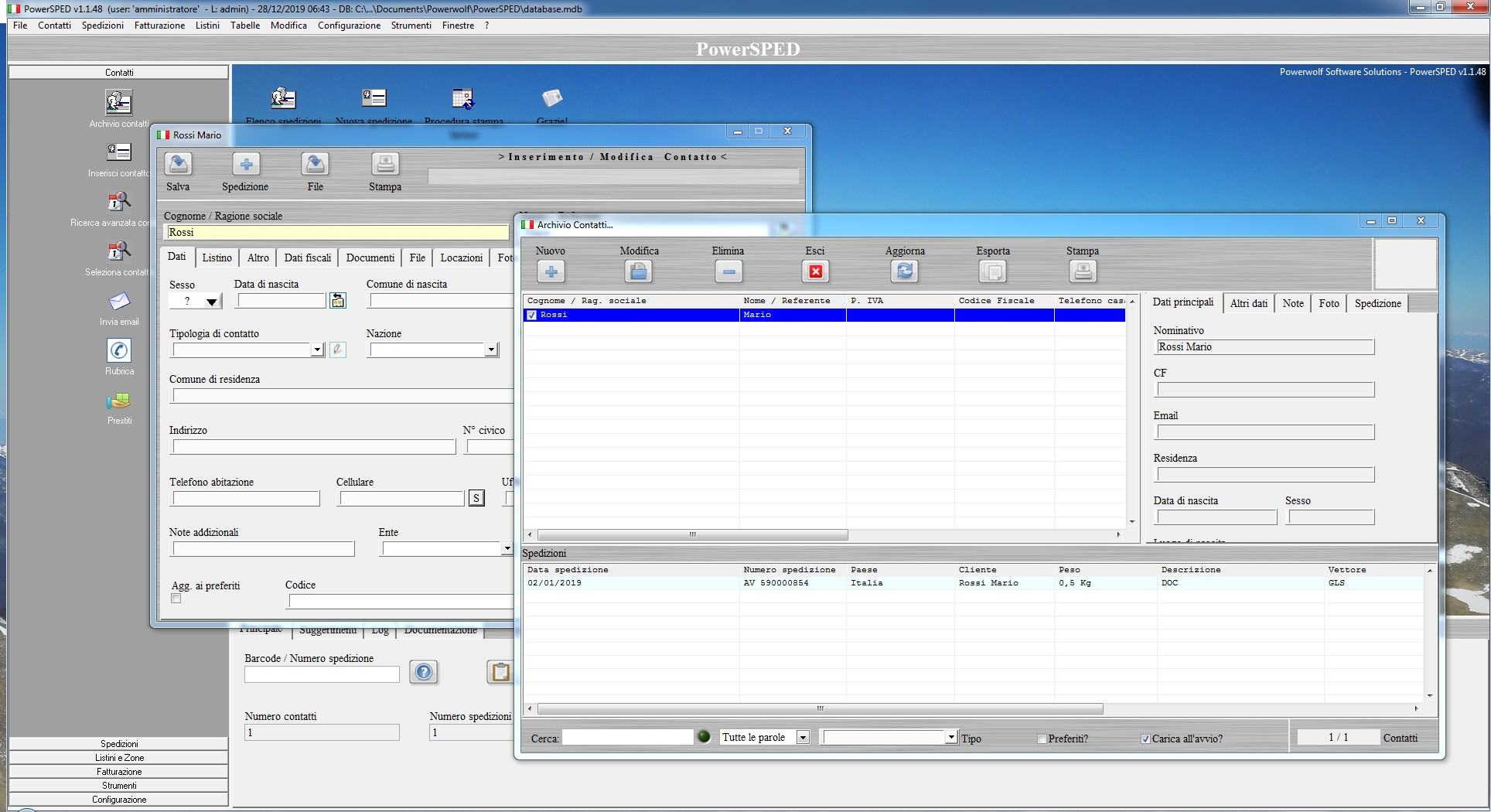Open Procedura stampa desktop icon
Viewport: 1491px width, 812px height.
pos(463,98)
